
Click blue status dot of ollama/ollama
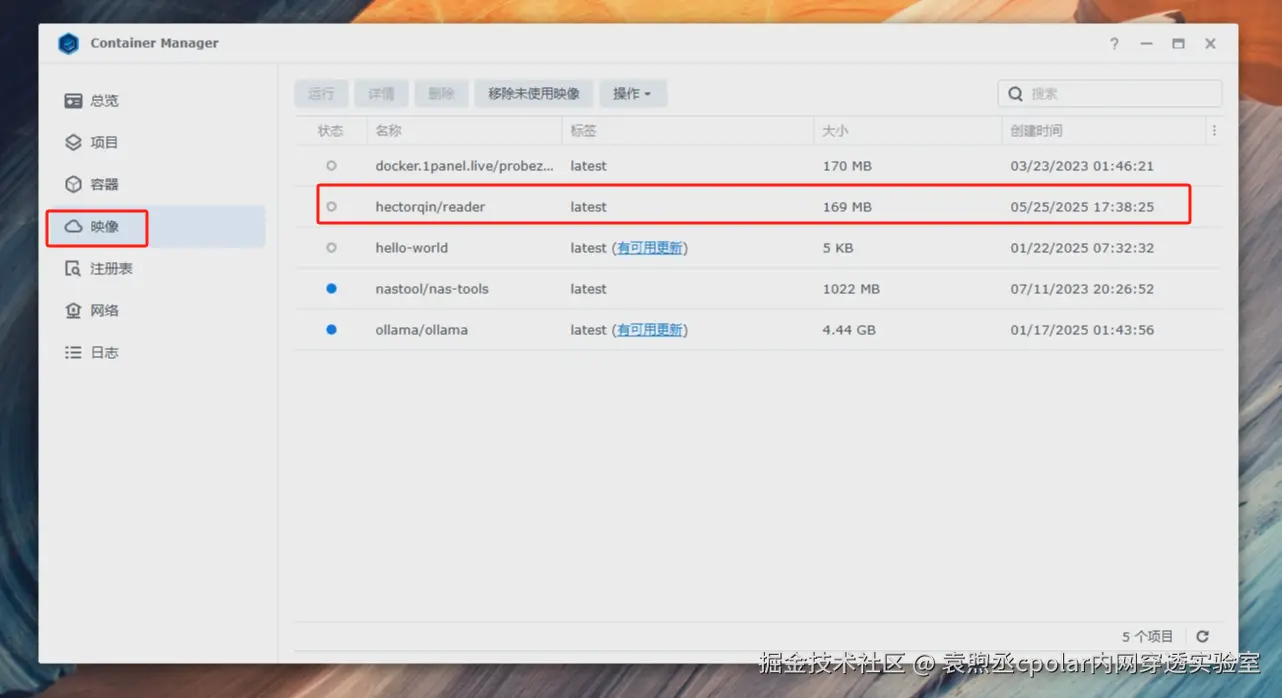pos(331,330)
